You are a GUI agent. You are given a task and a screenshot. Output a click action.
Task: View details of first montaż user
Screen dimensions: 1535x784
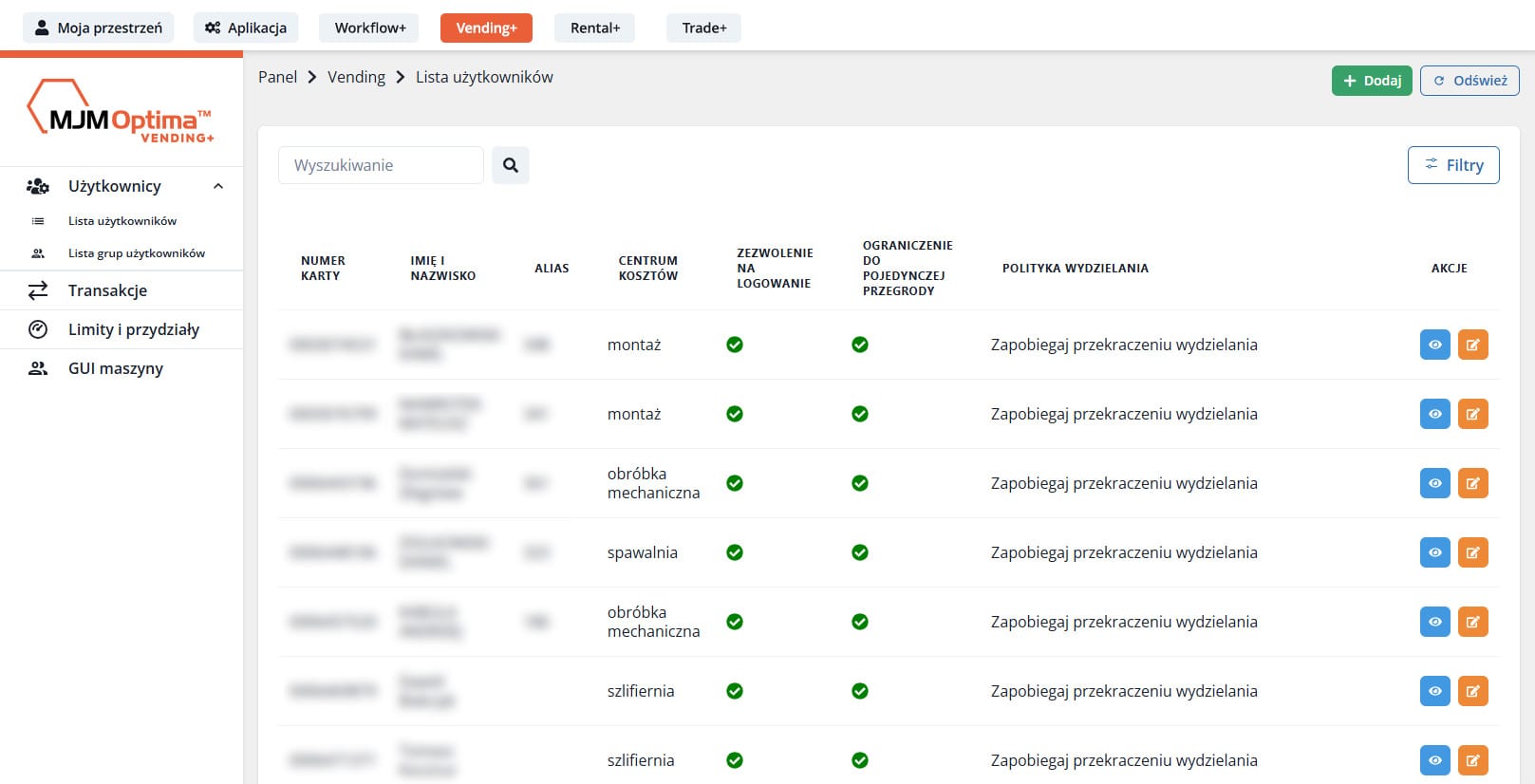[x=1434, y=345]
